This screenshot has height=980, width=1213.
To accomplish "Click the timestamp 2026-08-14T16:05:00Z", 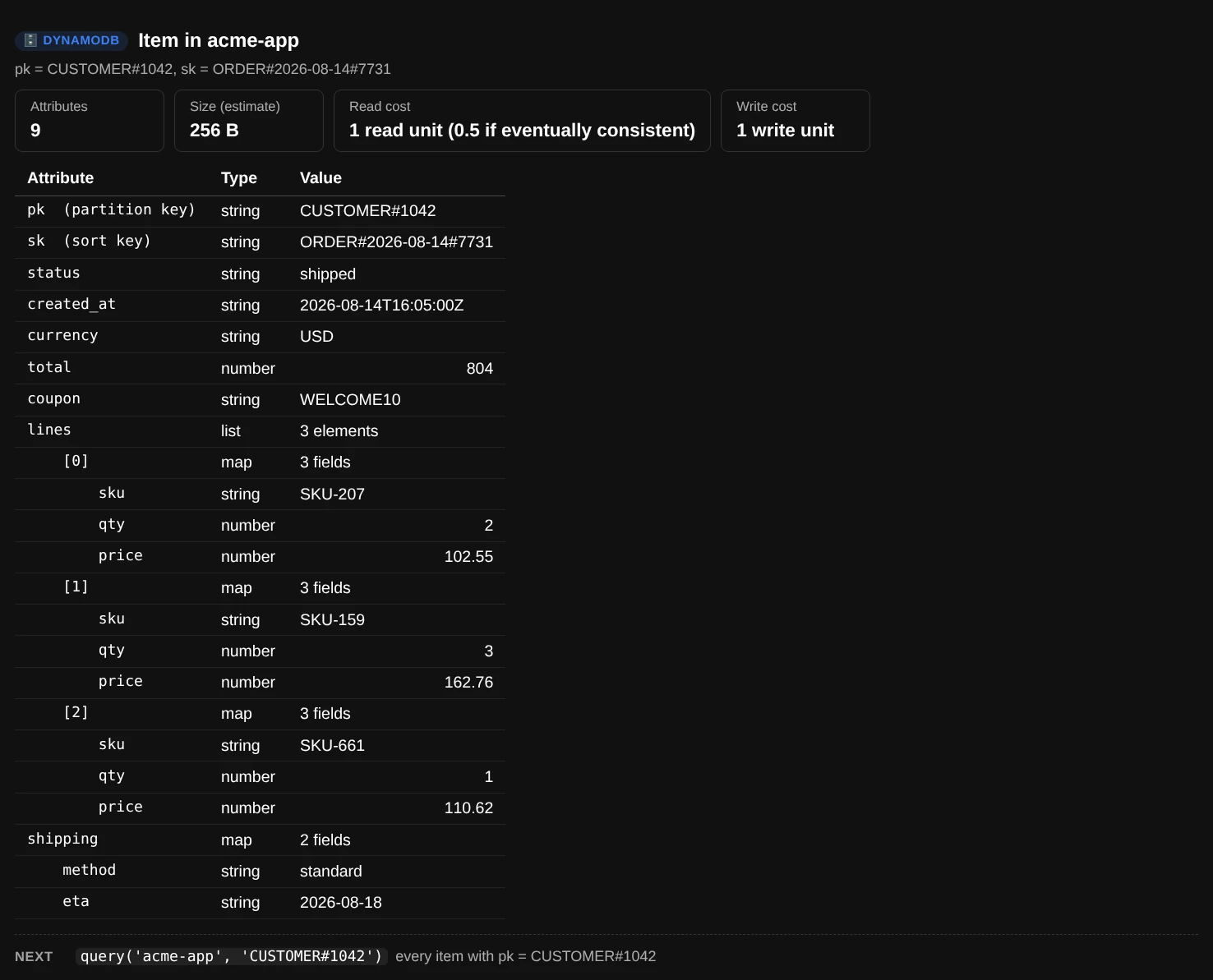I will pos(382,306).
